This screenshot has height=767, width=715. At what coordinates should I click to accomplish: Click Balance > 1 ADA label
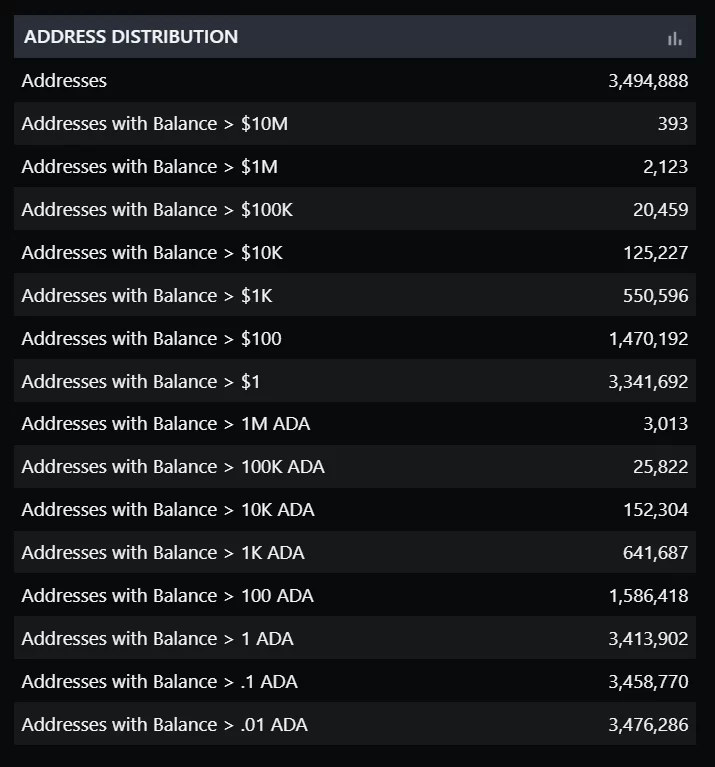(x=158, y=639)
